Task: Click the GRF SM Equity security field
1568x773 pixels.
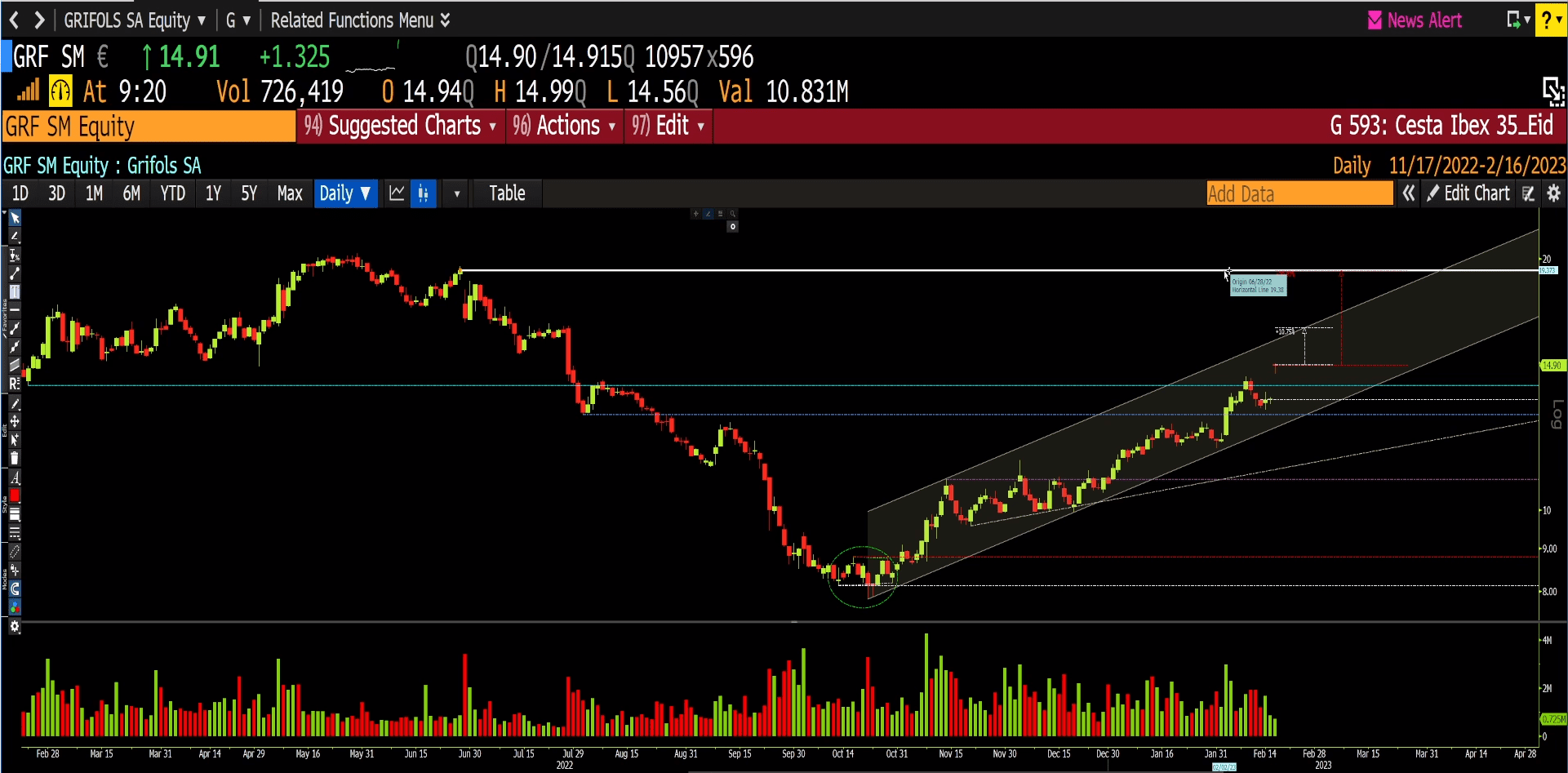Action: 149,127
